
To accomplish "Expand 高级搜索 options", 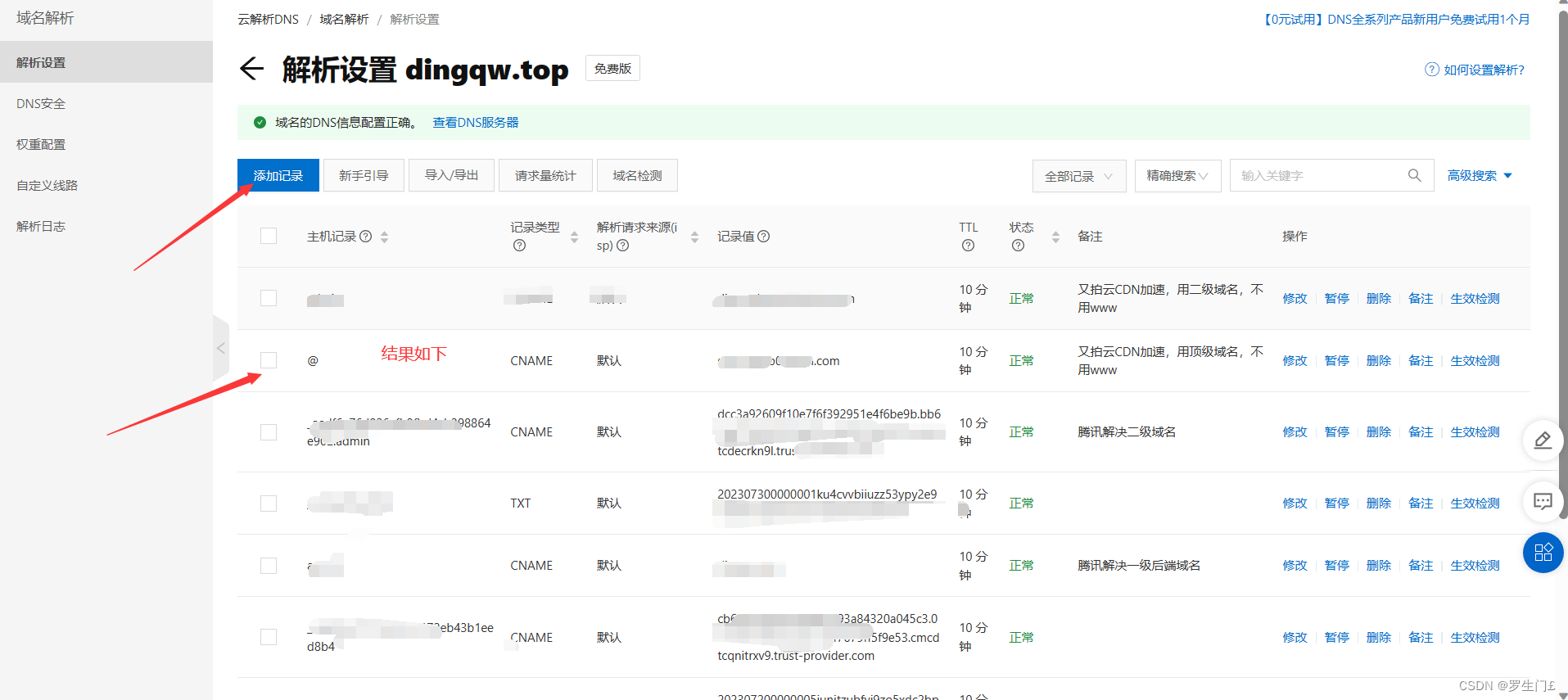I will tap(1480, 175).
